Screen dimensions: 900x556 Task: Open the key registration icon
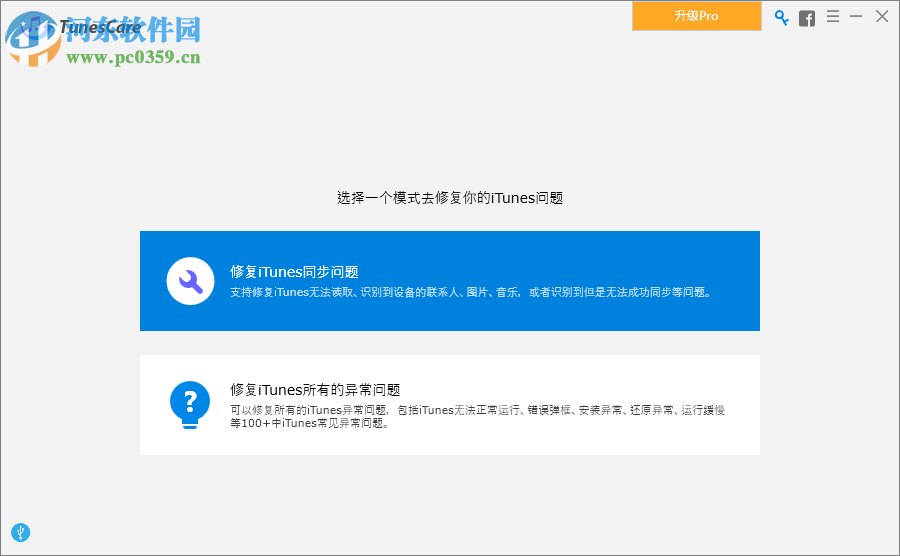coord(781,17)
